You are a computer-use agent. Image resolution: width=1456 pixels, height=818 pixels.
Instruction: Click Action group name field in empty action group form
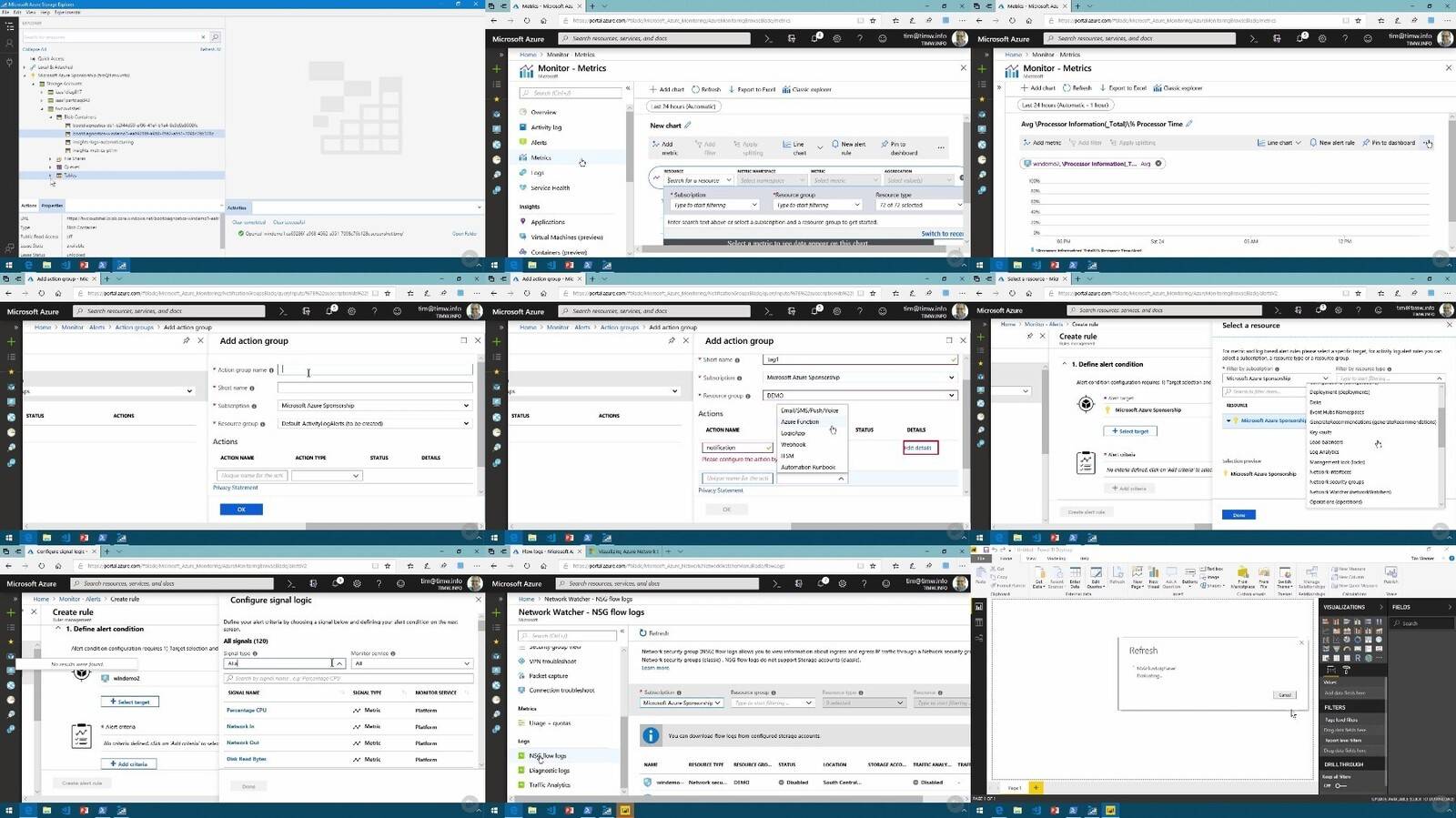pos(375,369)
